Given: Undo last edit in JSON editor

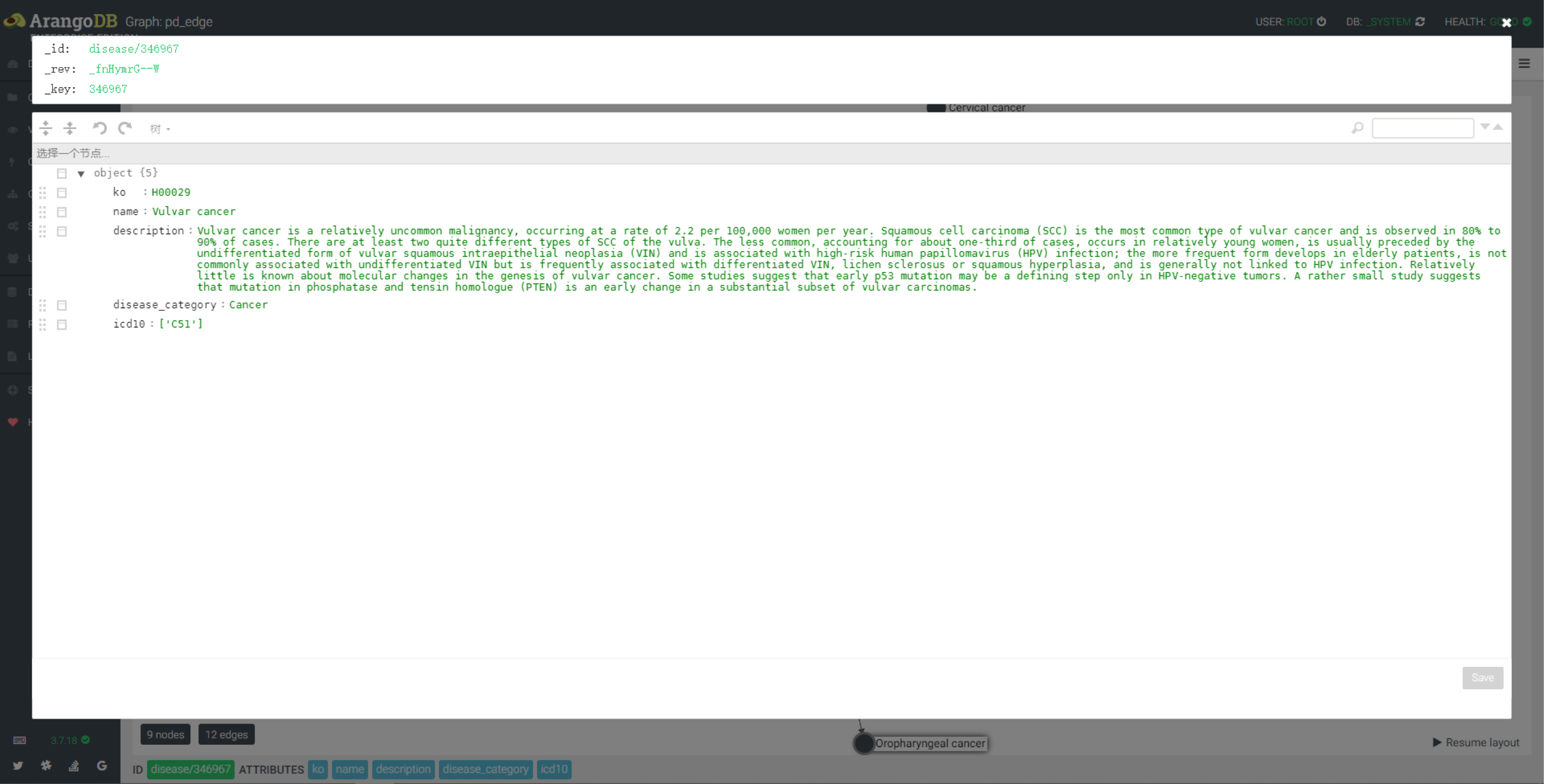Looking at the screenshot, I should (x=100, y=128).
